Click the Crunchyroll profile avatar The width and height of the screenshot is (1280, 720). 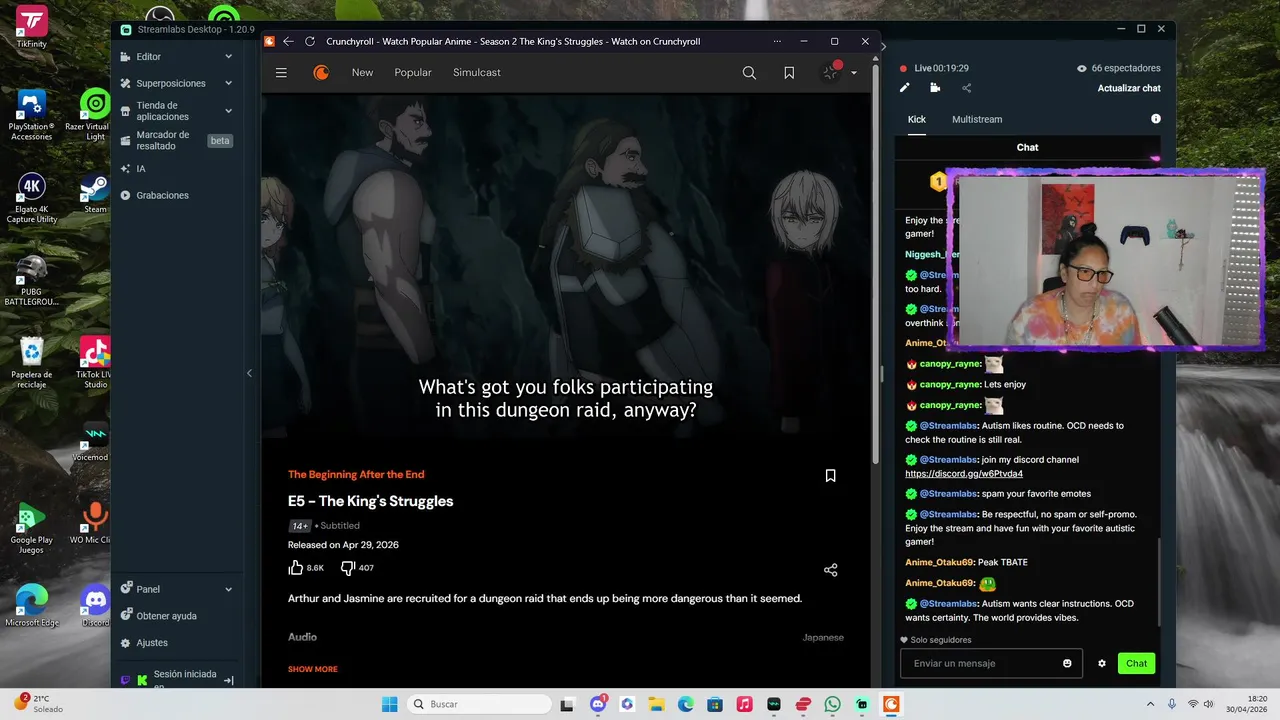point(831,72)
